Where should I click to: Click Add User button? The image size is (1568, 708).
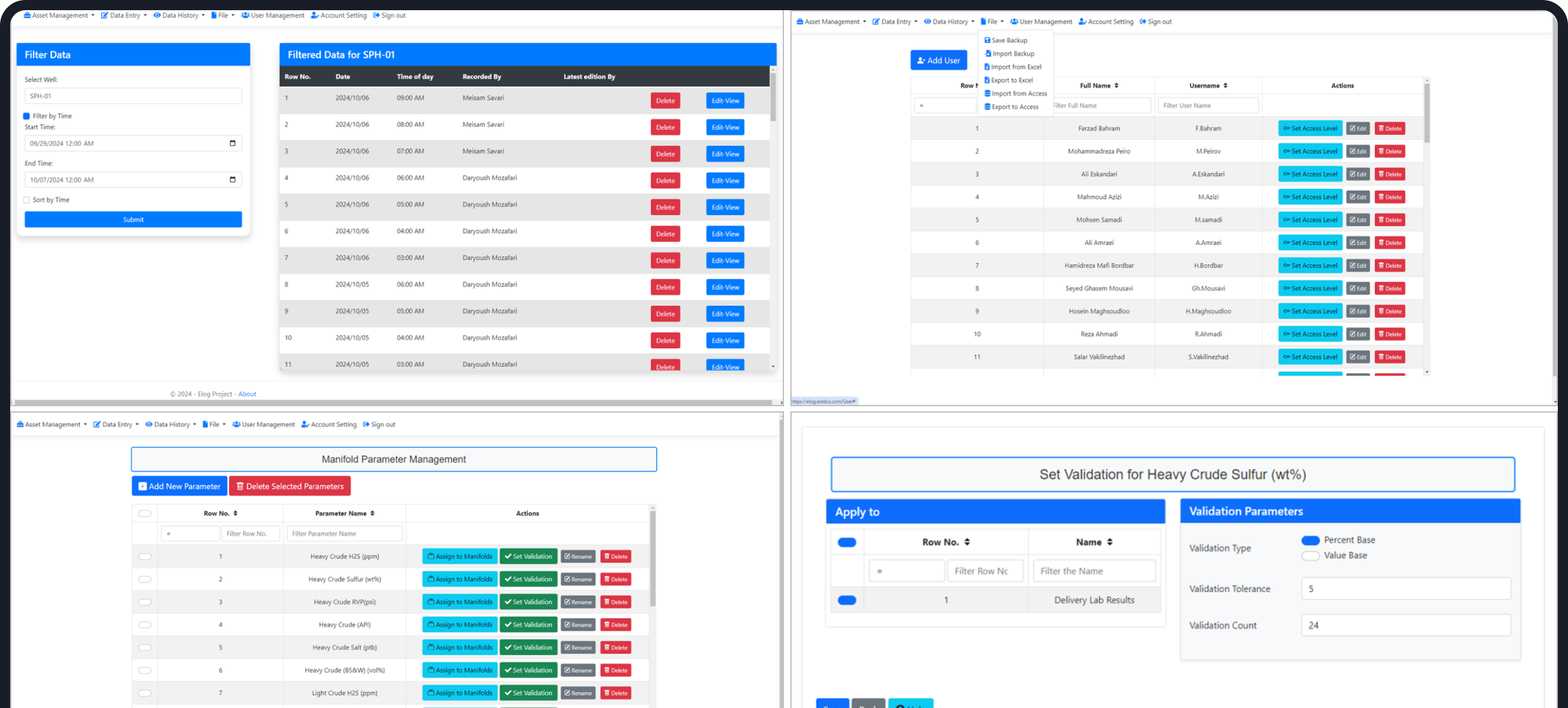point(938,60)
